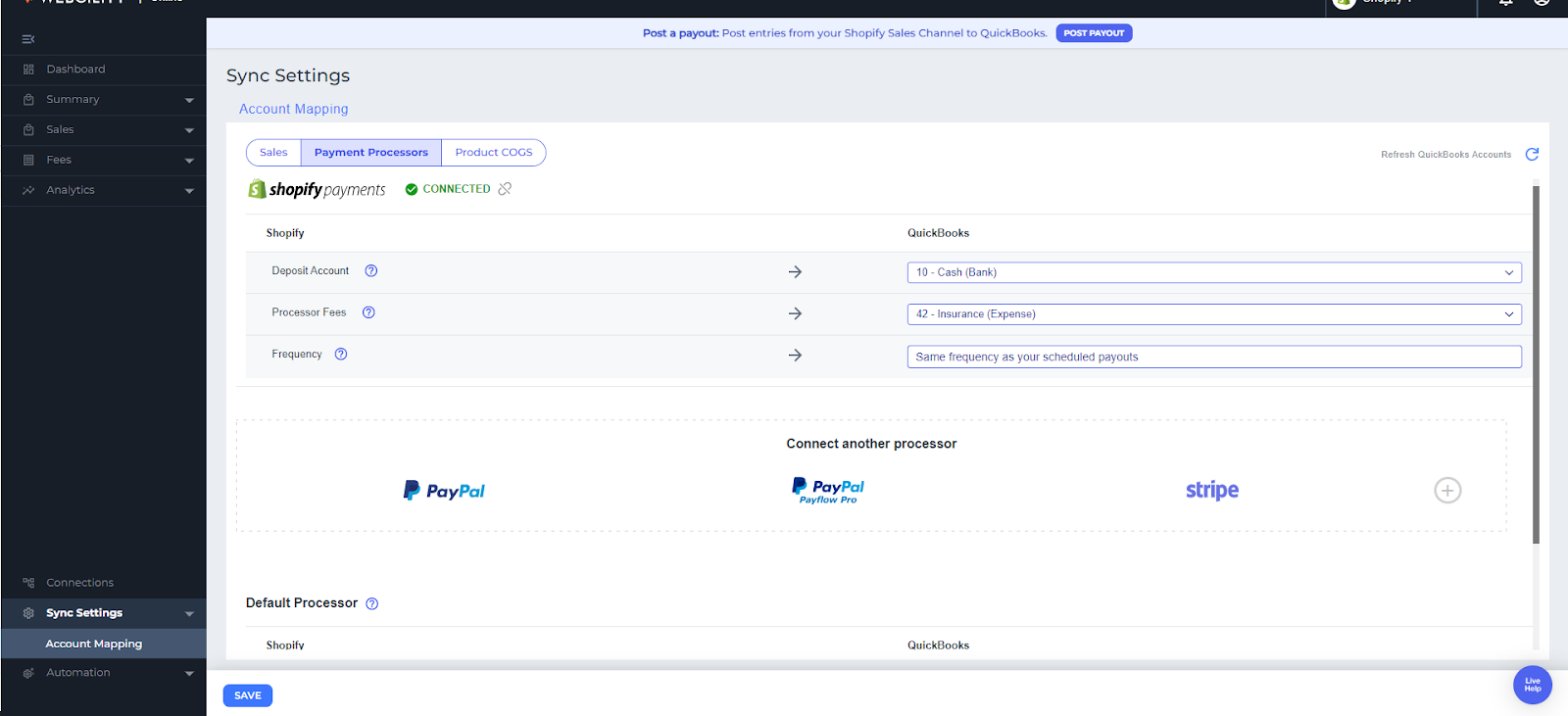
Task: Show help for Default Processor
Action: tap(372, 604)
